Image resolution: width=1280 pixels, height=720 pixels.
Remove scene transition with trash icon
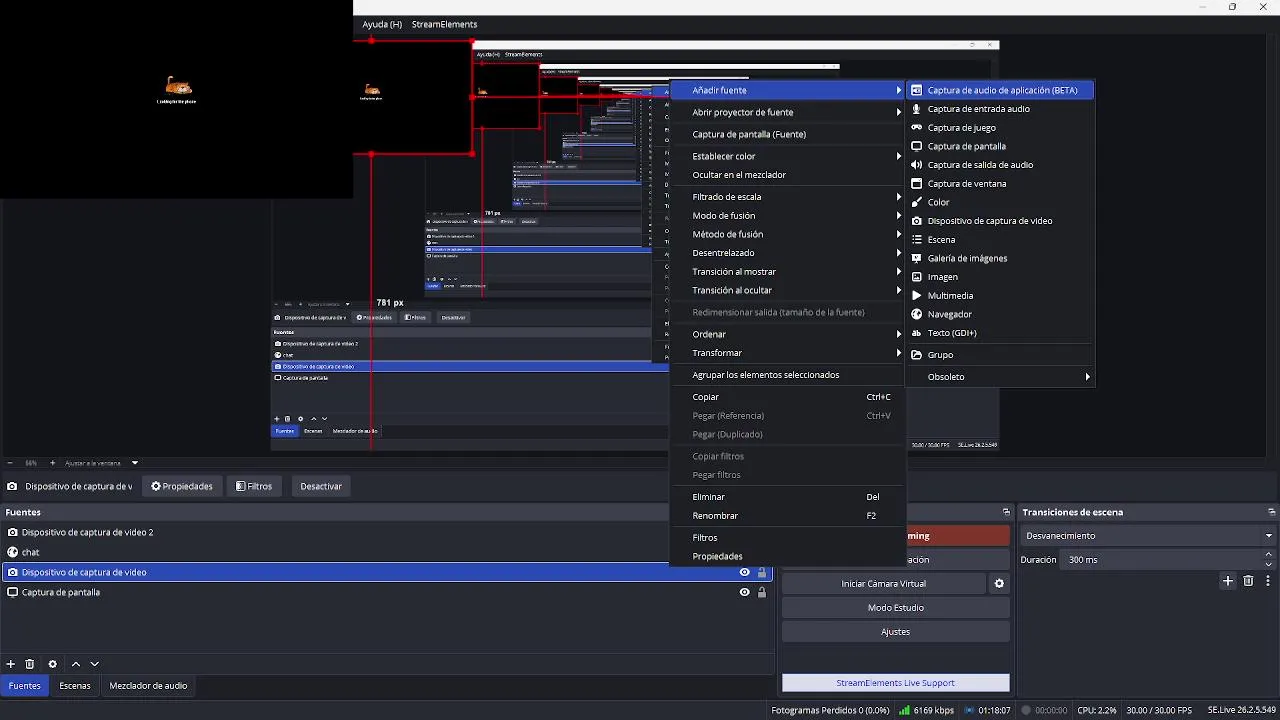[1248, 581]
